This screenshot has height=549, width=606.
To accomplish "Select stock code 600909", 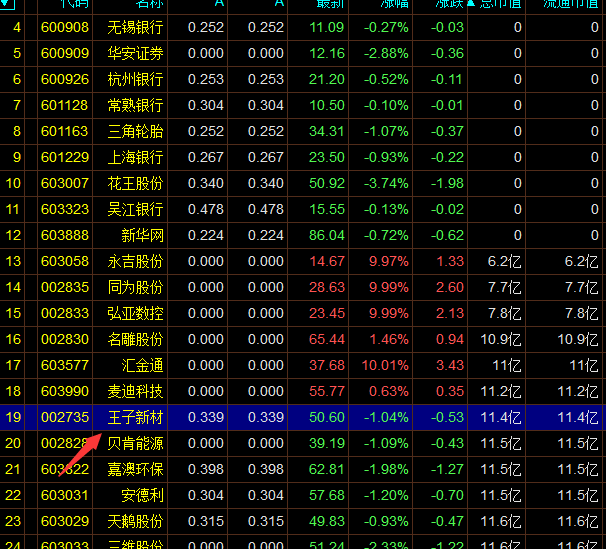I will [65, 53].
